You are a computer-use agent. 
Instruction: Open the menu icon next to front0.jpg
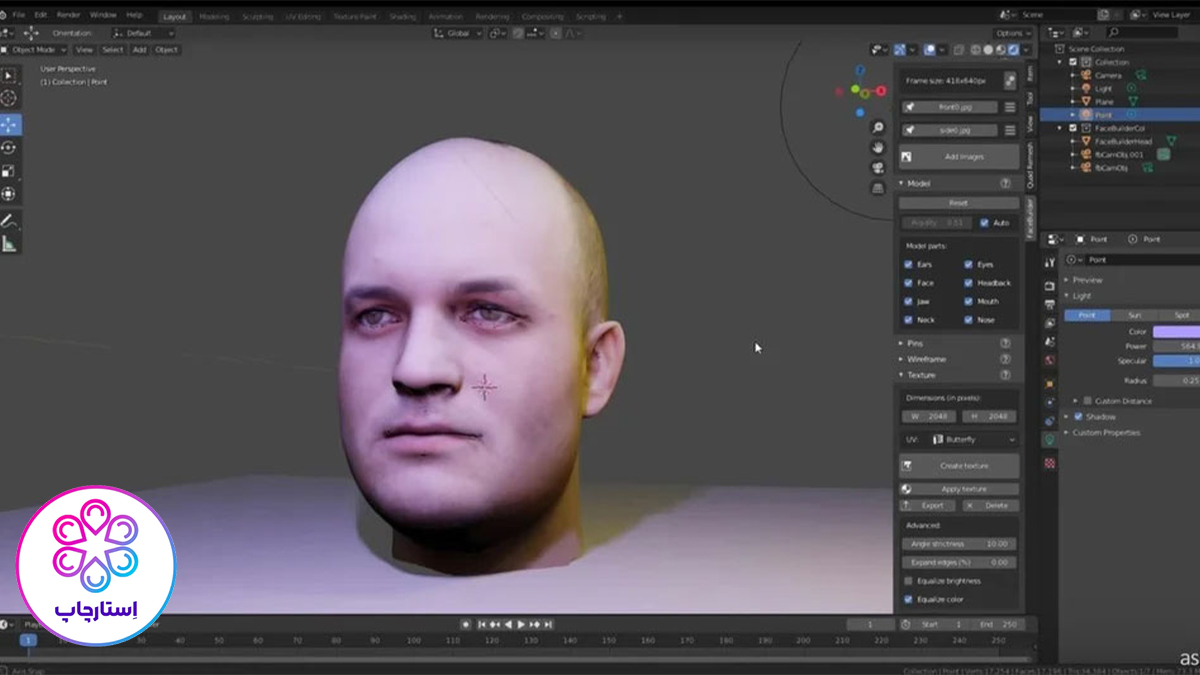pyautogui.click(x=1010, y=107)
